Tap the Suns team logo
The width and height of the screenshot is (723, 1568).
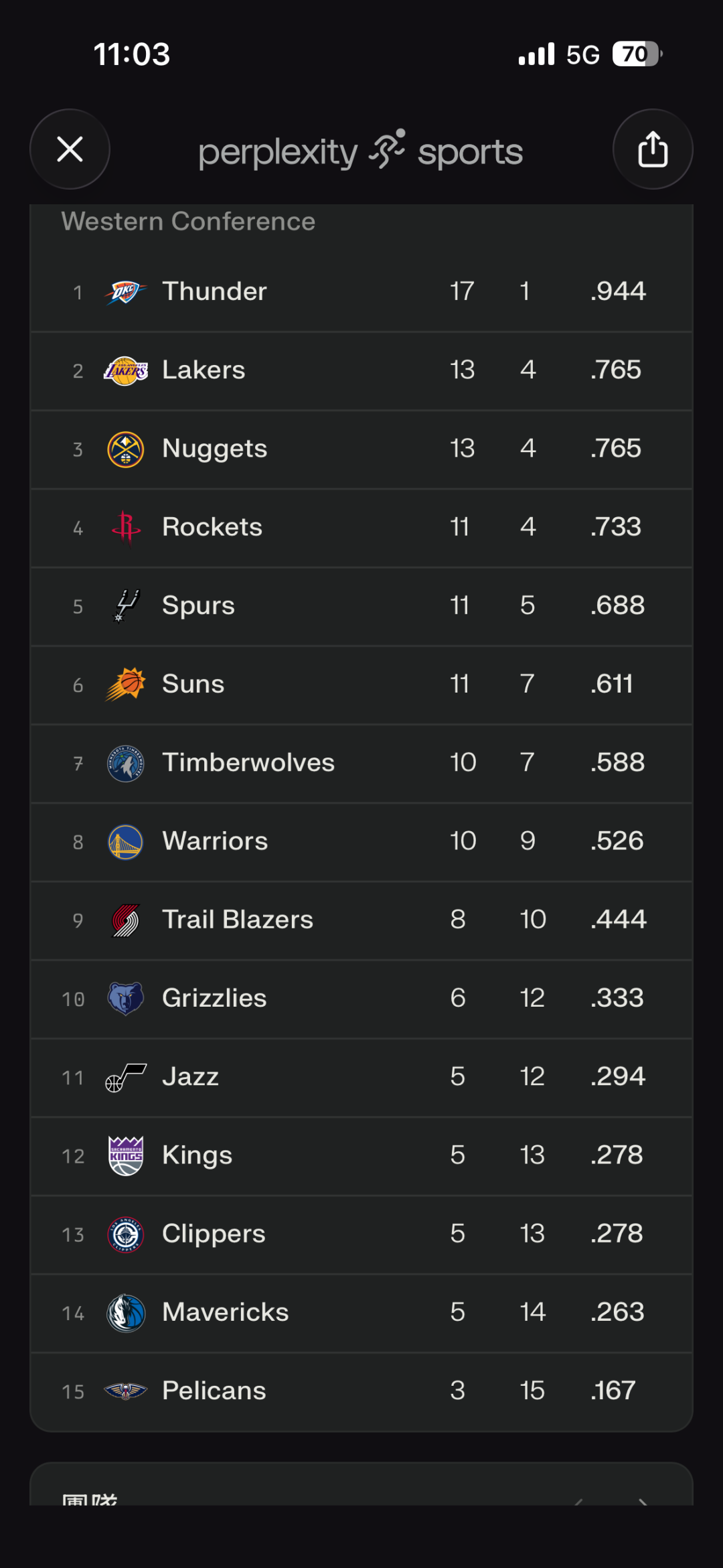click(x=125, y=684)
